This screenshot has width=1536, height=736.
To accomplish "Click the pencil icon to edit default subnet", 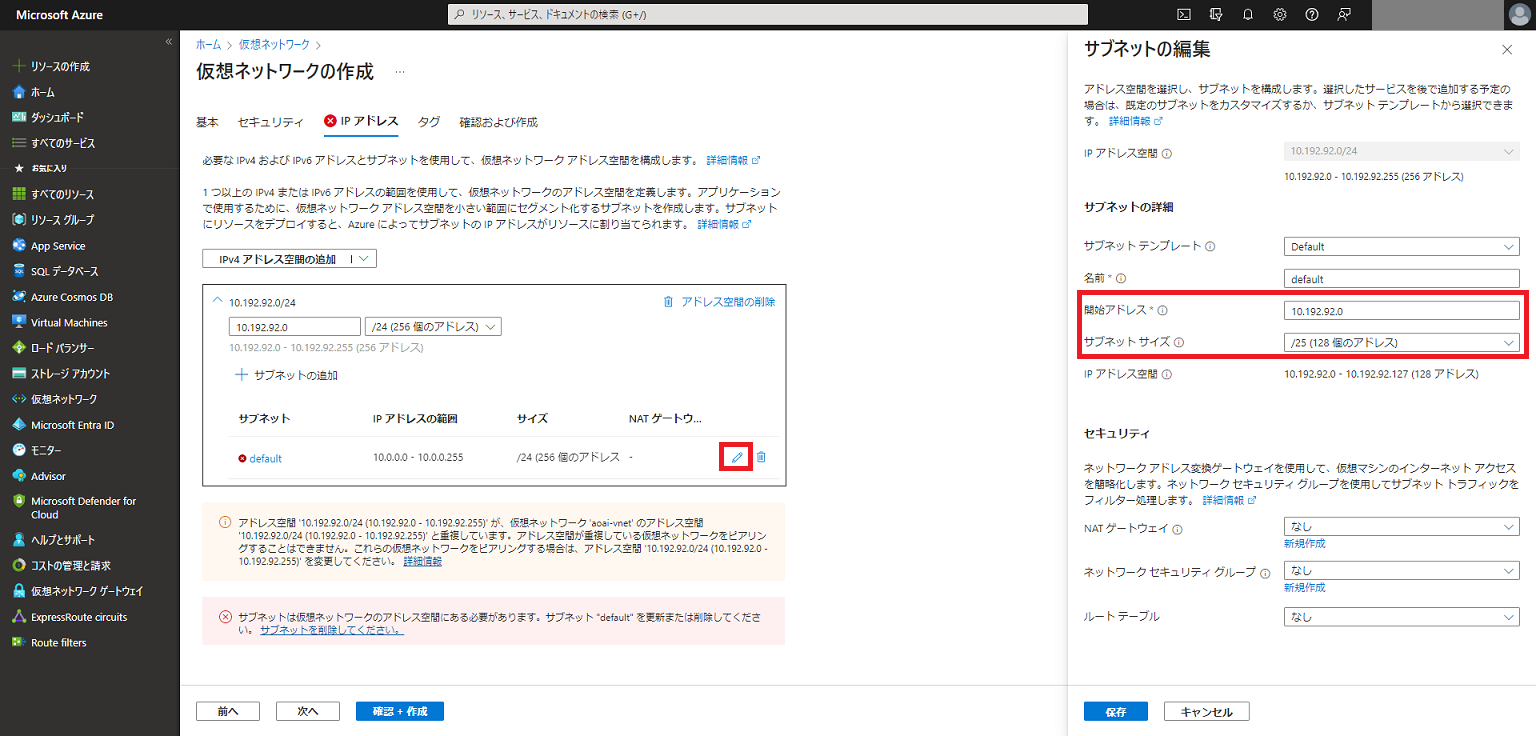I will point(735,456).
